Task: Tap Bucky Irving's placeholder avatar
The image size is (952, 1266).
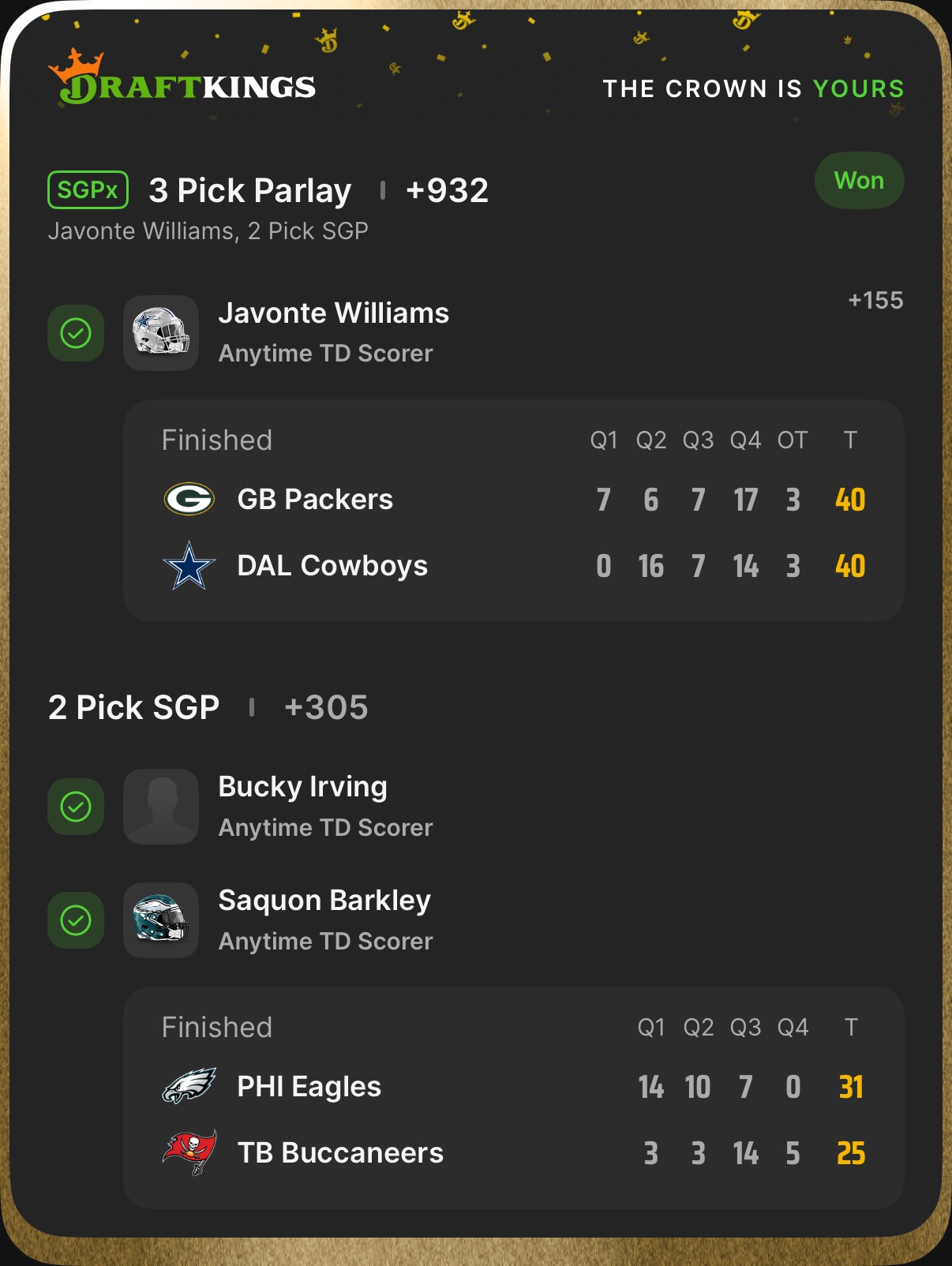Action: pos(161,807)
